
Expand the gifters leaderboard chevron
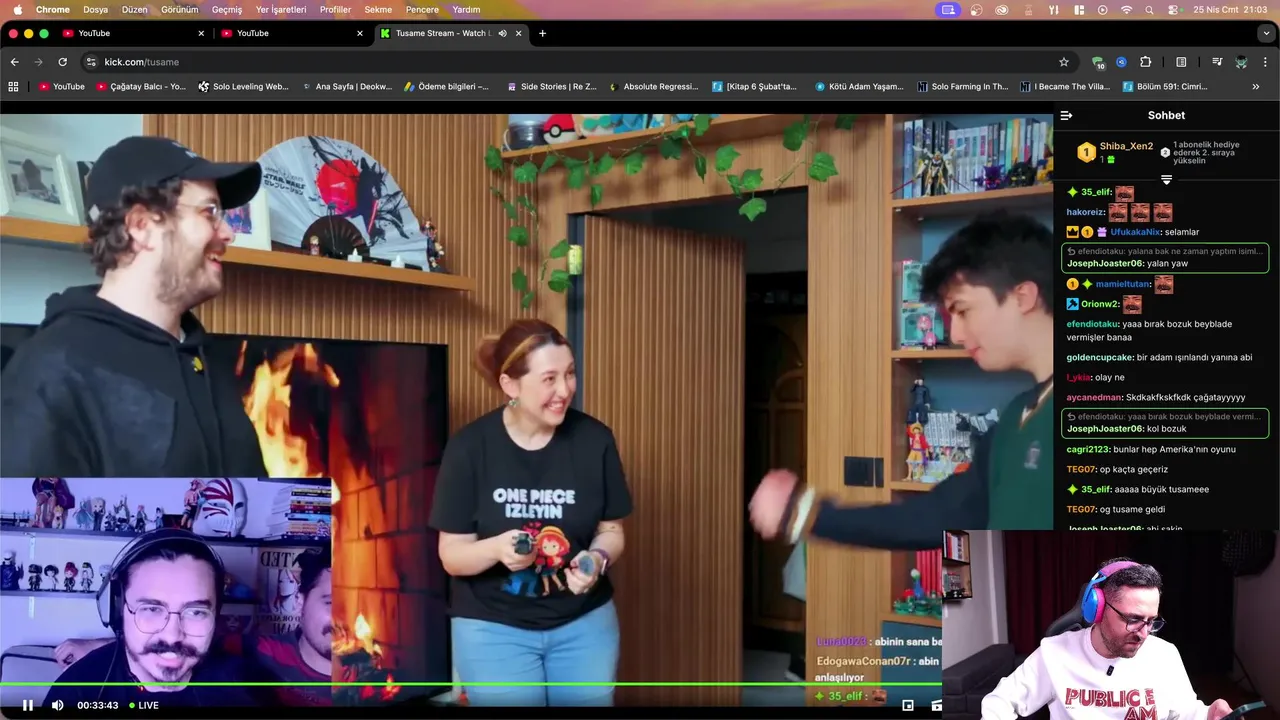pyautogui.click(x=1166, y=180)
